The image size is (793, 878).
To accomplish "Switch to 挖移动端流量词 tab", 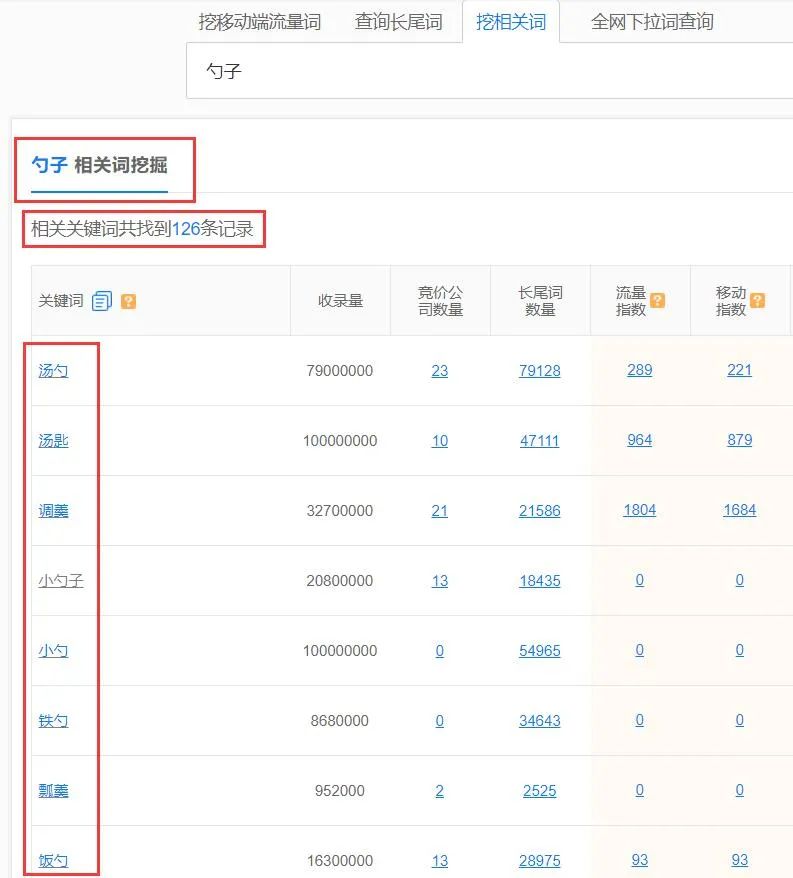I will coord(259,22).
